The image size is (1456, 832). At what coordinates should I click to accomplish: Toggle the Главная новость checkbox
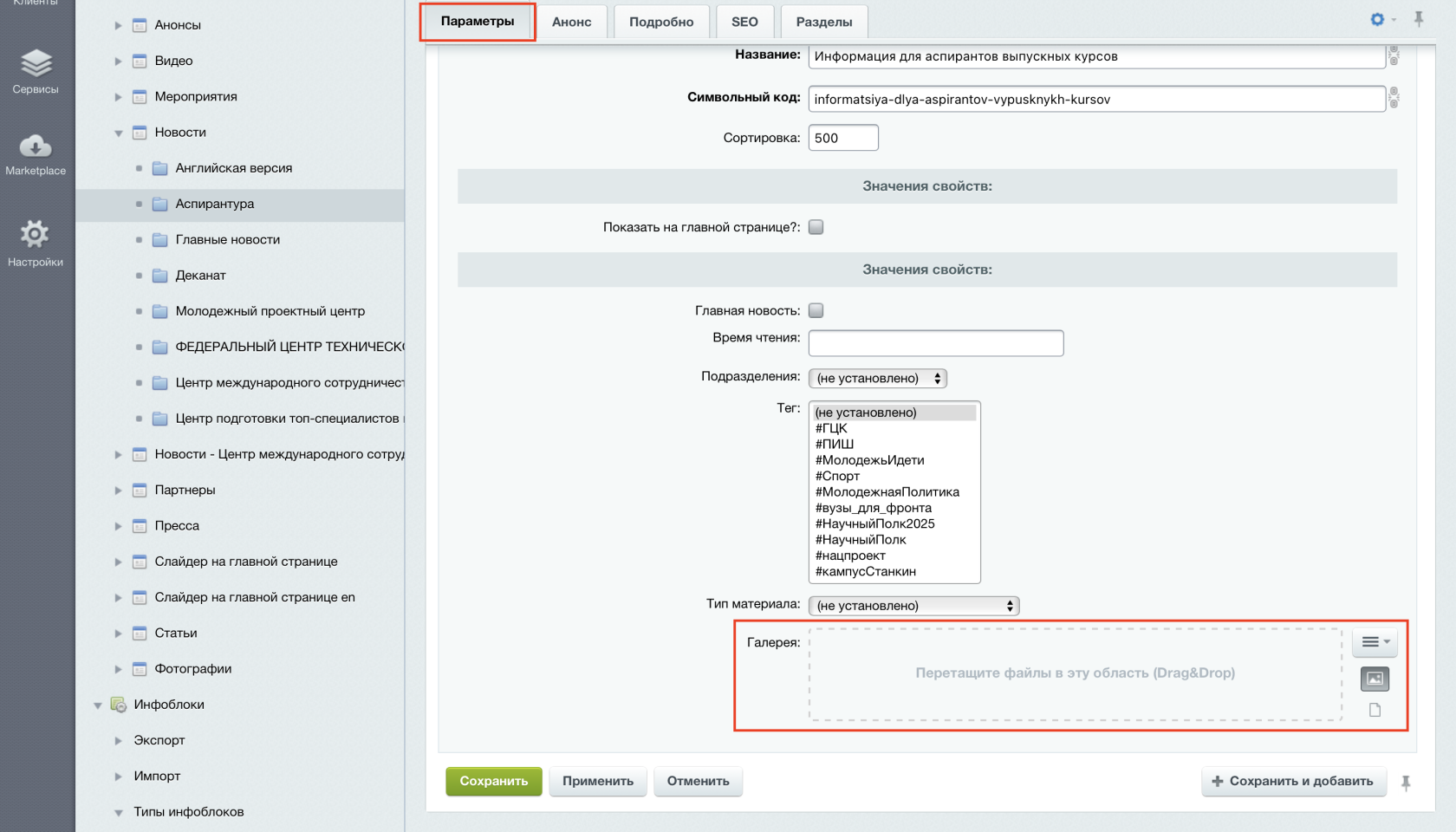(816, 310)
